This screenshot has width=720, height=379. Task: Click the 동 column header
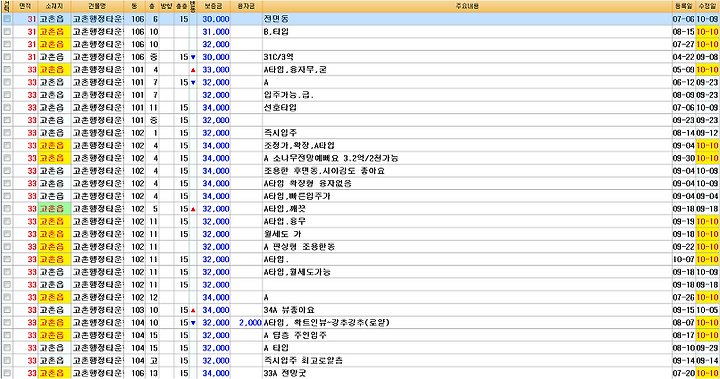pos(135,6)
